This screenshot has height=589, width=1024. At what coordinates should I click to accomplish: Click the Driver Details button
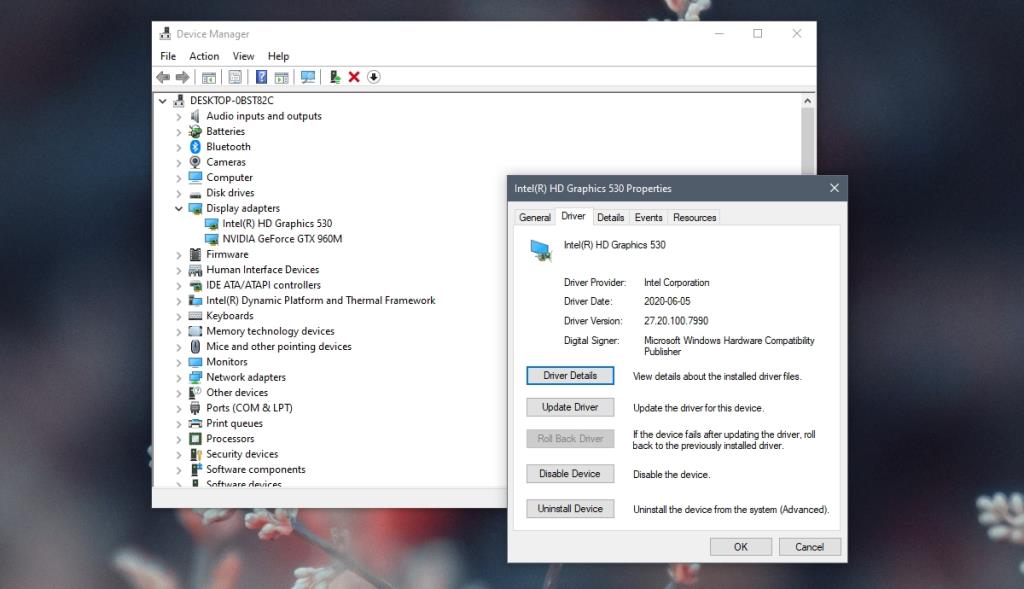point(569,375)
